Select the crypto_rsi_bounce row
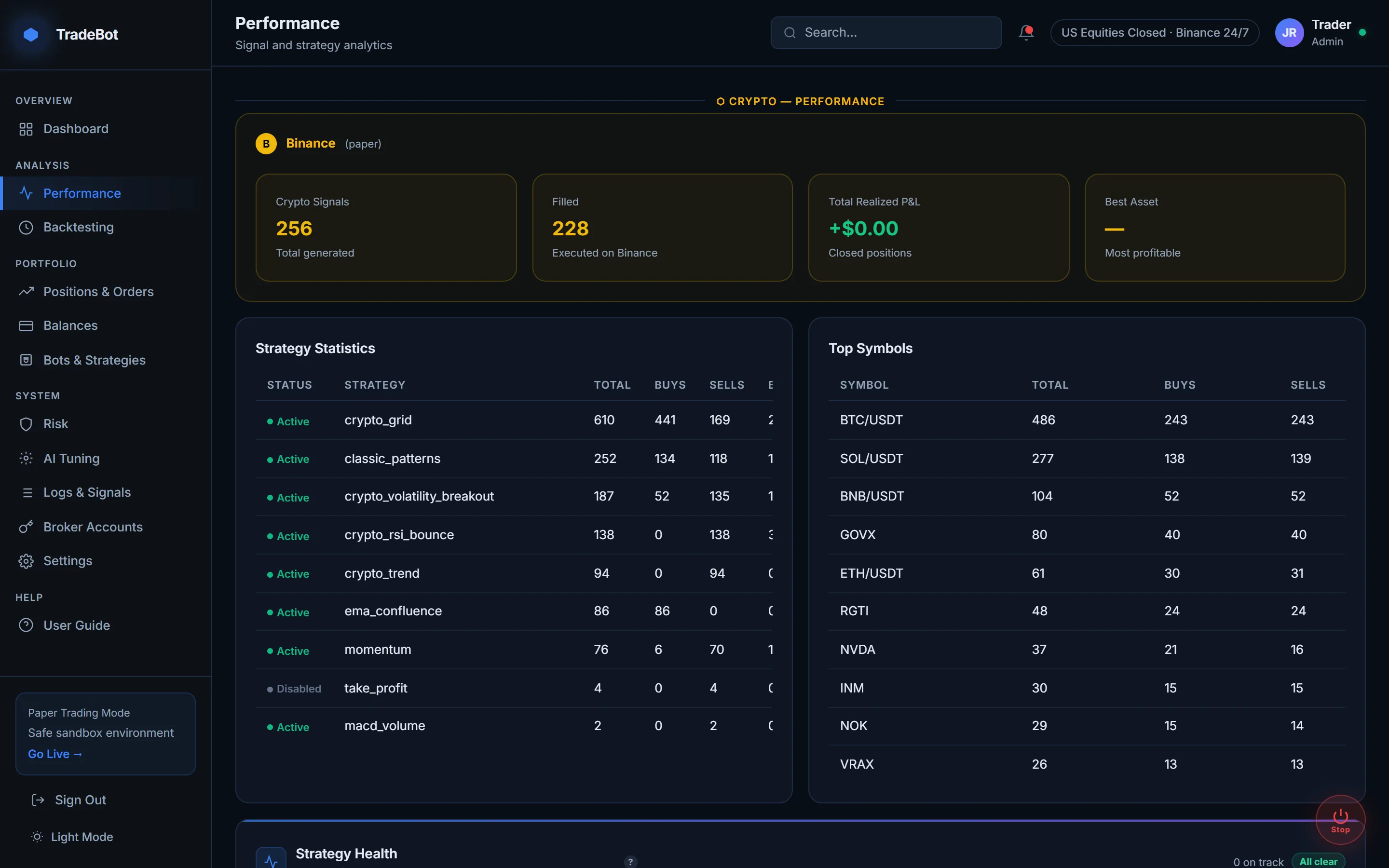The width and height of the screenshot is (1389, 868). pyautogui.click(x=514, y=535)
